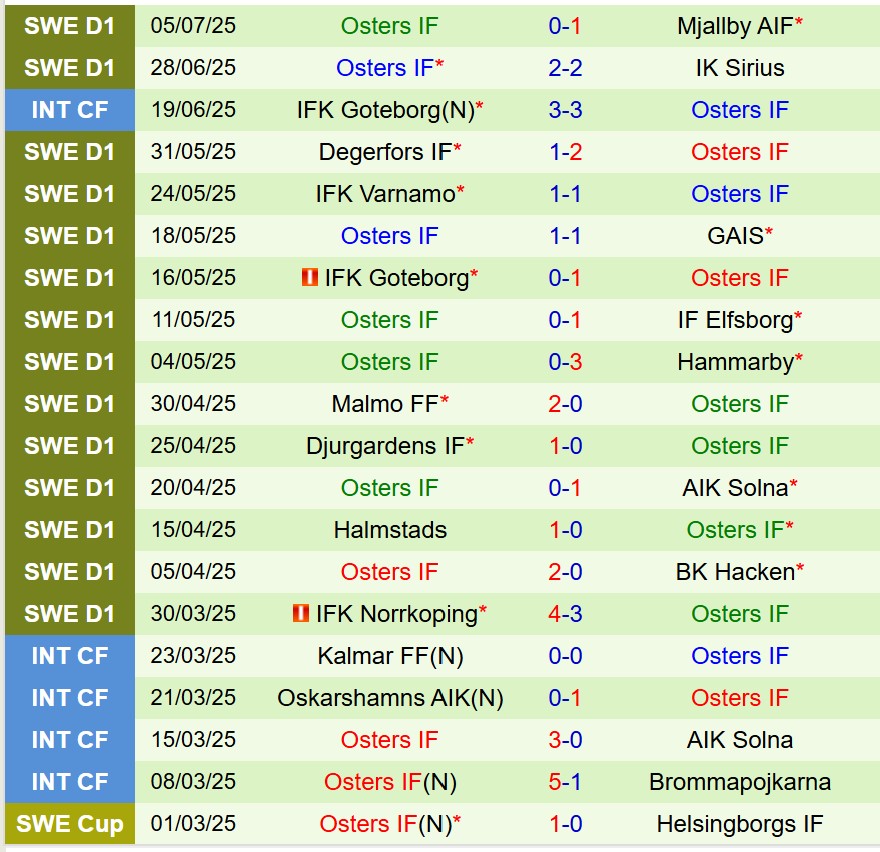Click Malmo FF team name
Screen dimensions: 880x852
point(386,404)
